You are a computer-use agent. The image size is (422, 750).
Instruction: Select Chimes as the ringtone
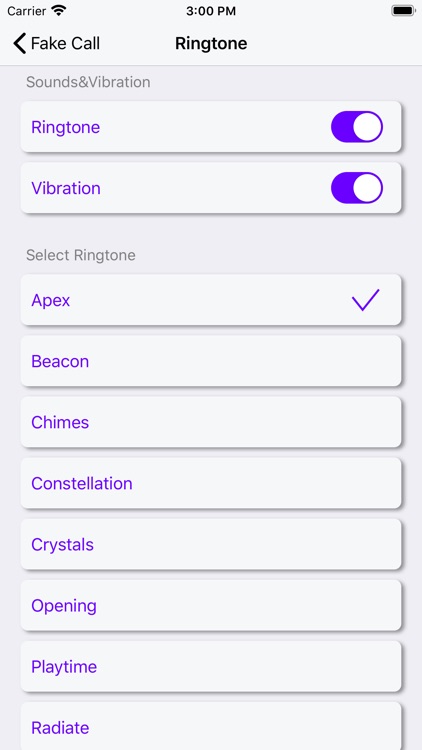[211, 422]
